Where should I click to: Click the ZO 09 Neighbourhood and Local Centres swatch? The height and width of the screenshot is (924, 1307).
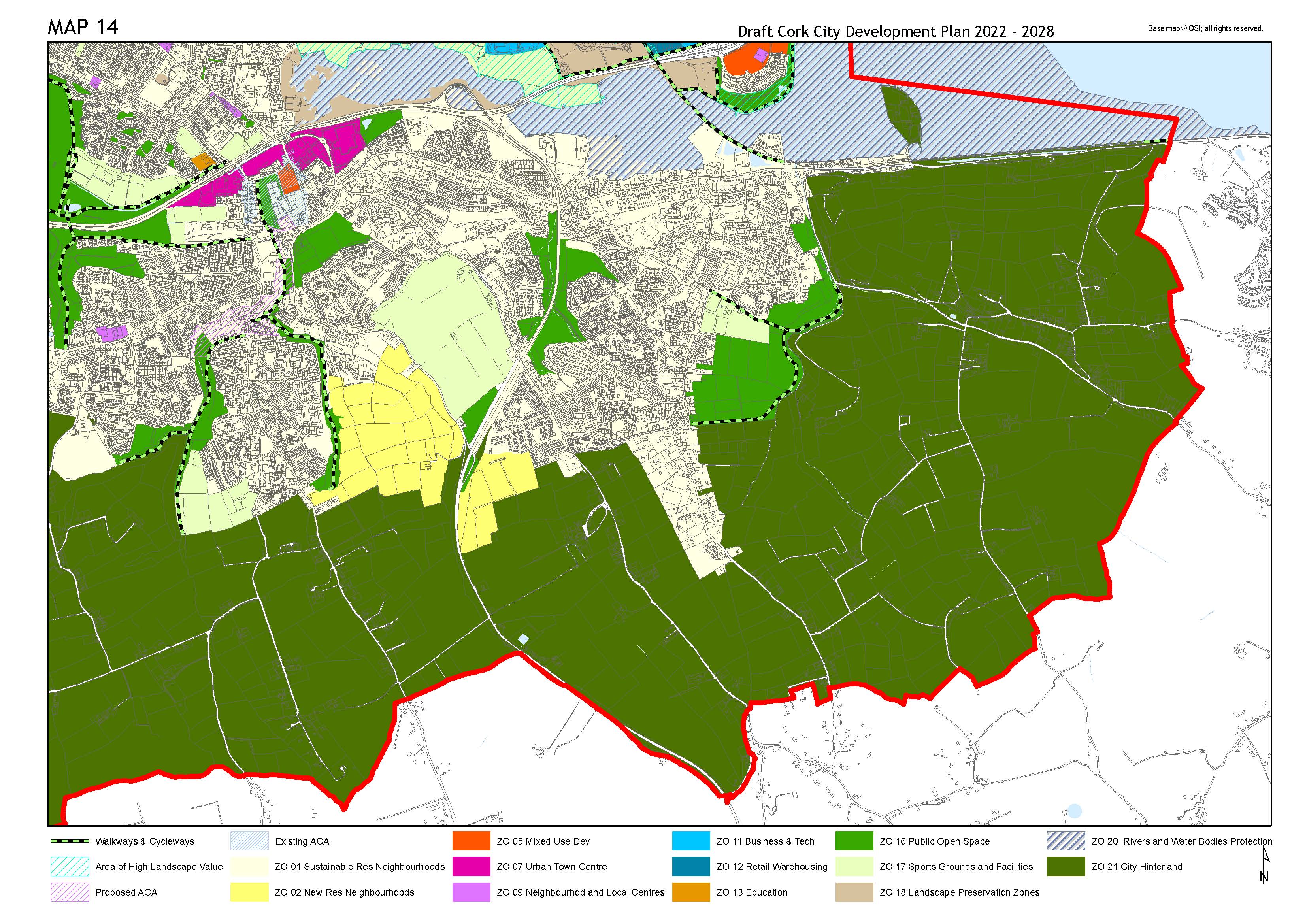(x=471, y=892)
